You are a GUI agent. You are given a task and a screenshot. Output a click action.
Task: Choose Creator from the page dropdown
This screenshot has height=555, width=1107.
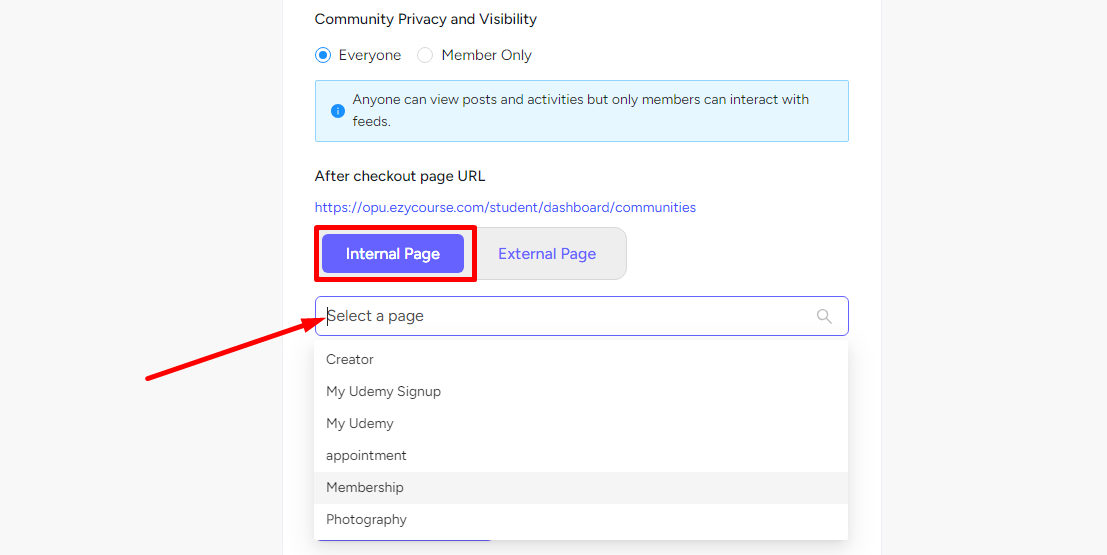(x=581, y=359)
